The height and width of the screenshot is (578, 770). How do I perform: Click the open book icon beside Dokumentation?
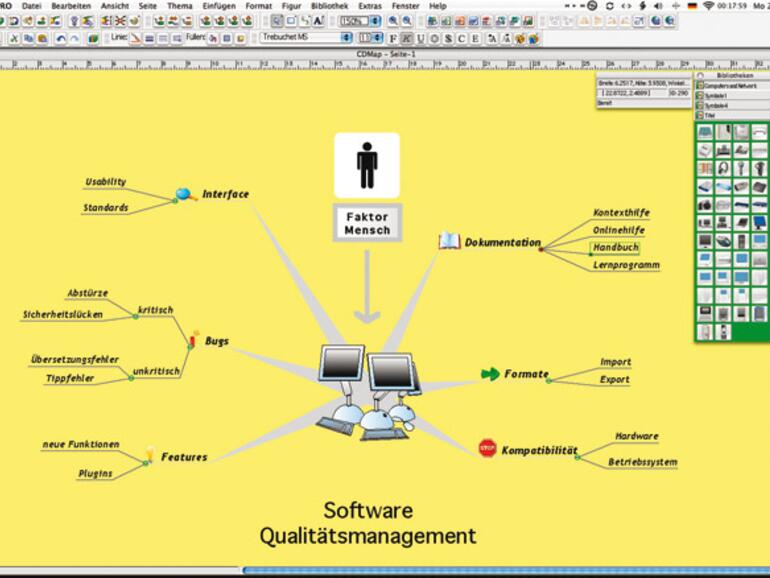tap(449, 241)
